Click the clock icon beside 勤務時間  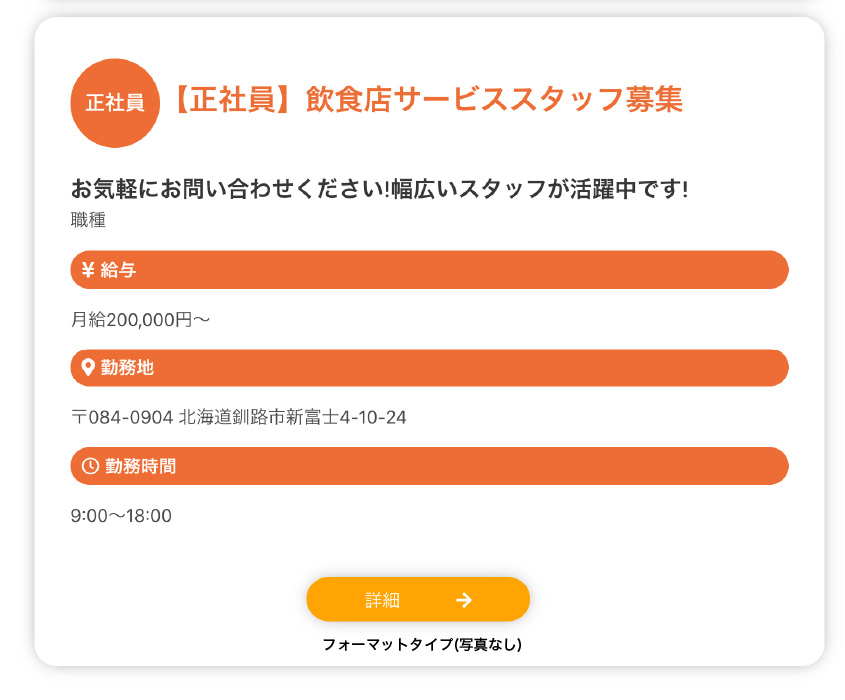click(90, 466)
